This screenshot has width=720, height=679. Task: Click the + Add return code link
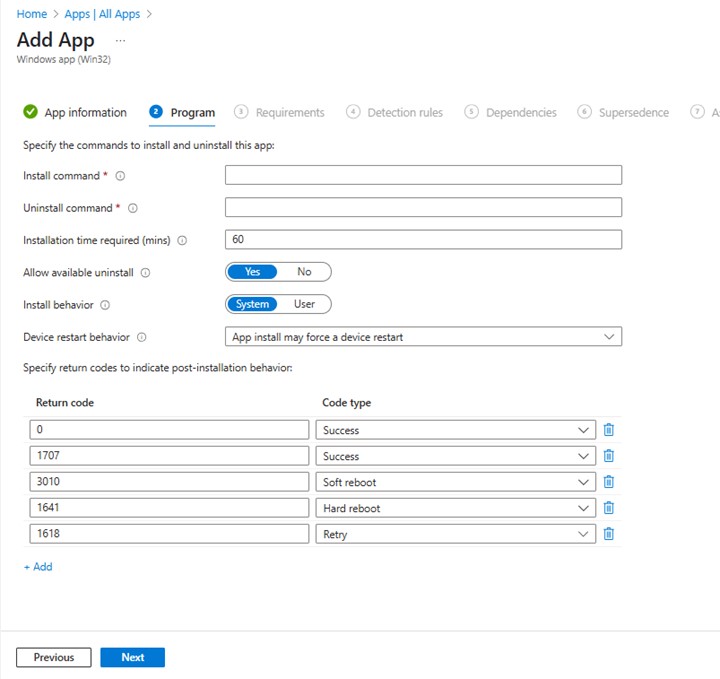38,567
